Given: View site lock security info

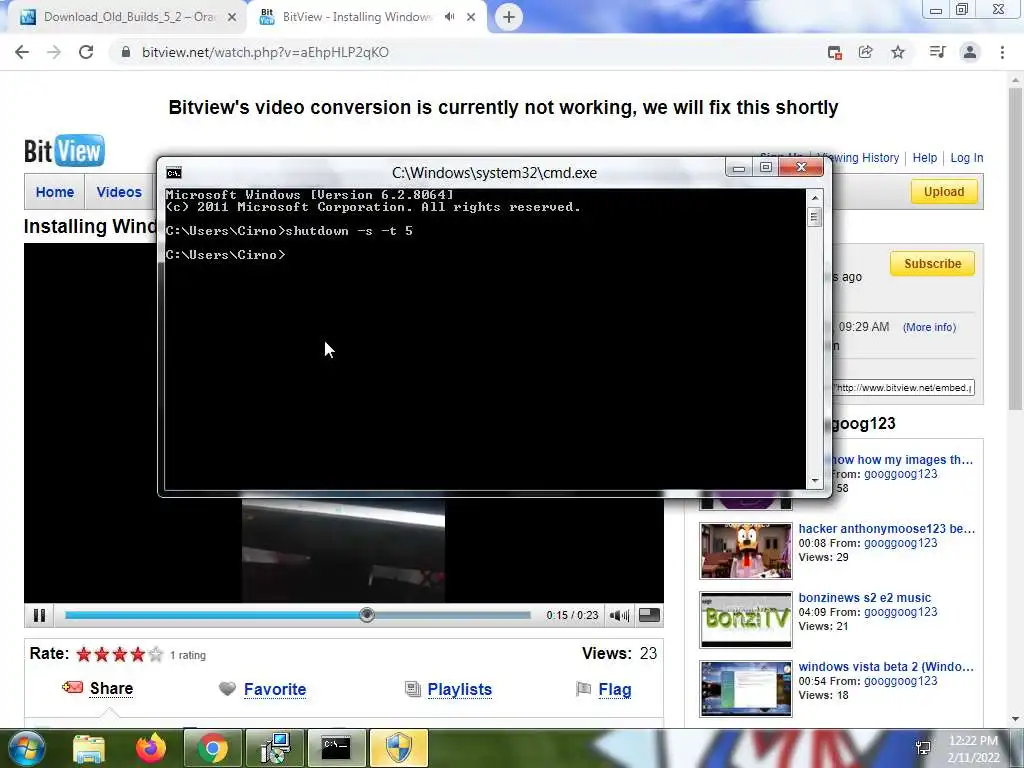Looking at the screenshot, I should pyautogui.click(x=126, y=52).
